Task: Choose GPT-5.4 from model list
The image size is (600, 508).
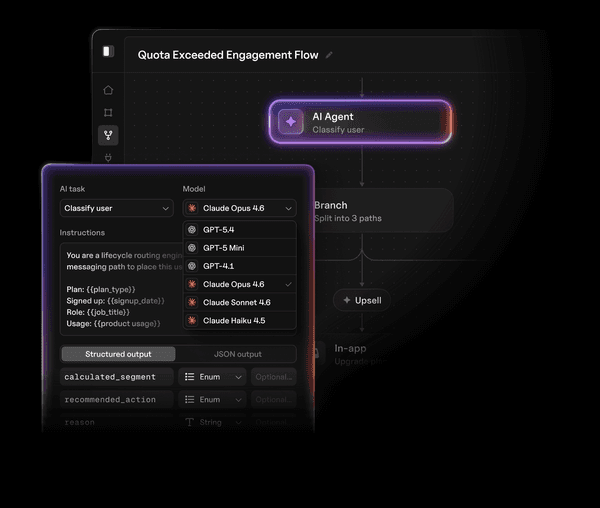Action: (x=240, y=230)
